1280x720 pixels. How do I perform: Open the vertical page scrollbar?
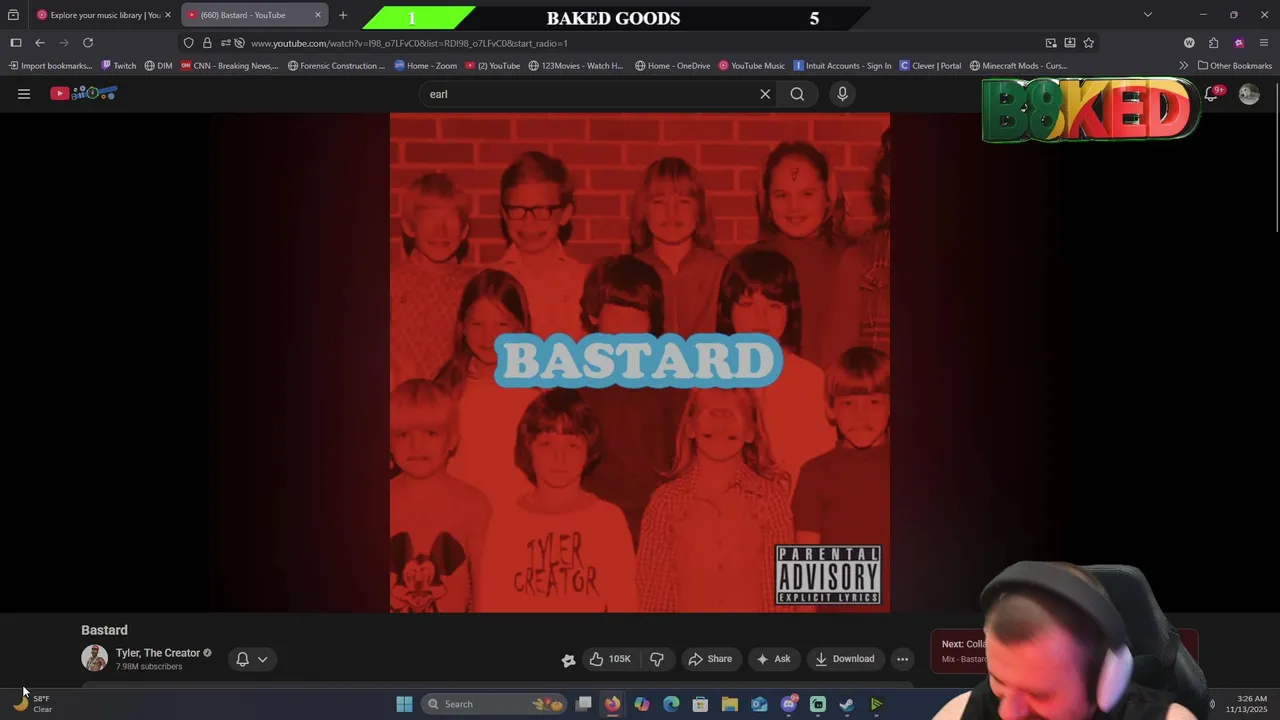coord(1277,160)
